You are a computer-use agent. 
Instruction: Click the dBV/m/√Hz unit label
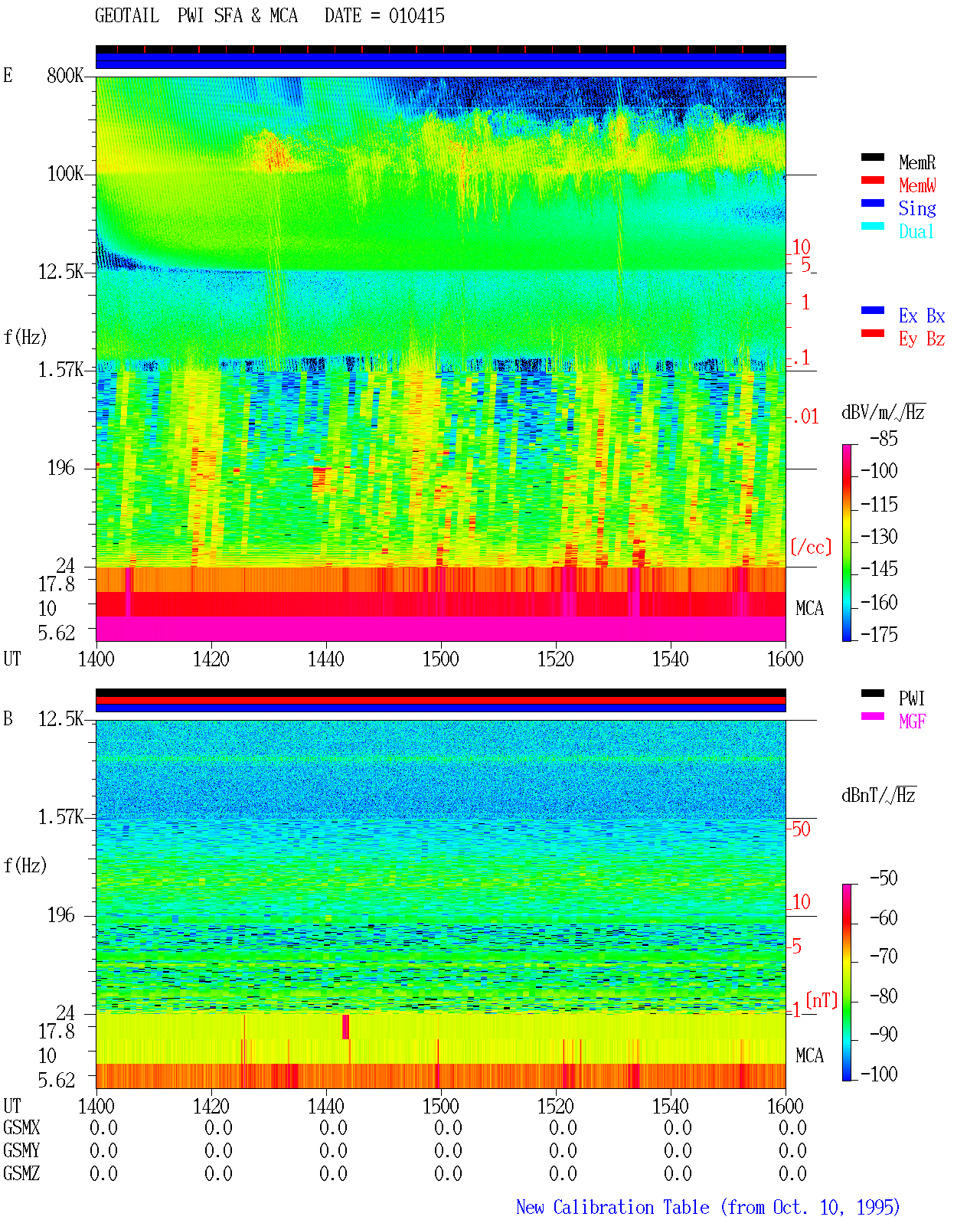click(x=884, y=412)
